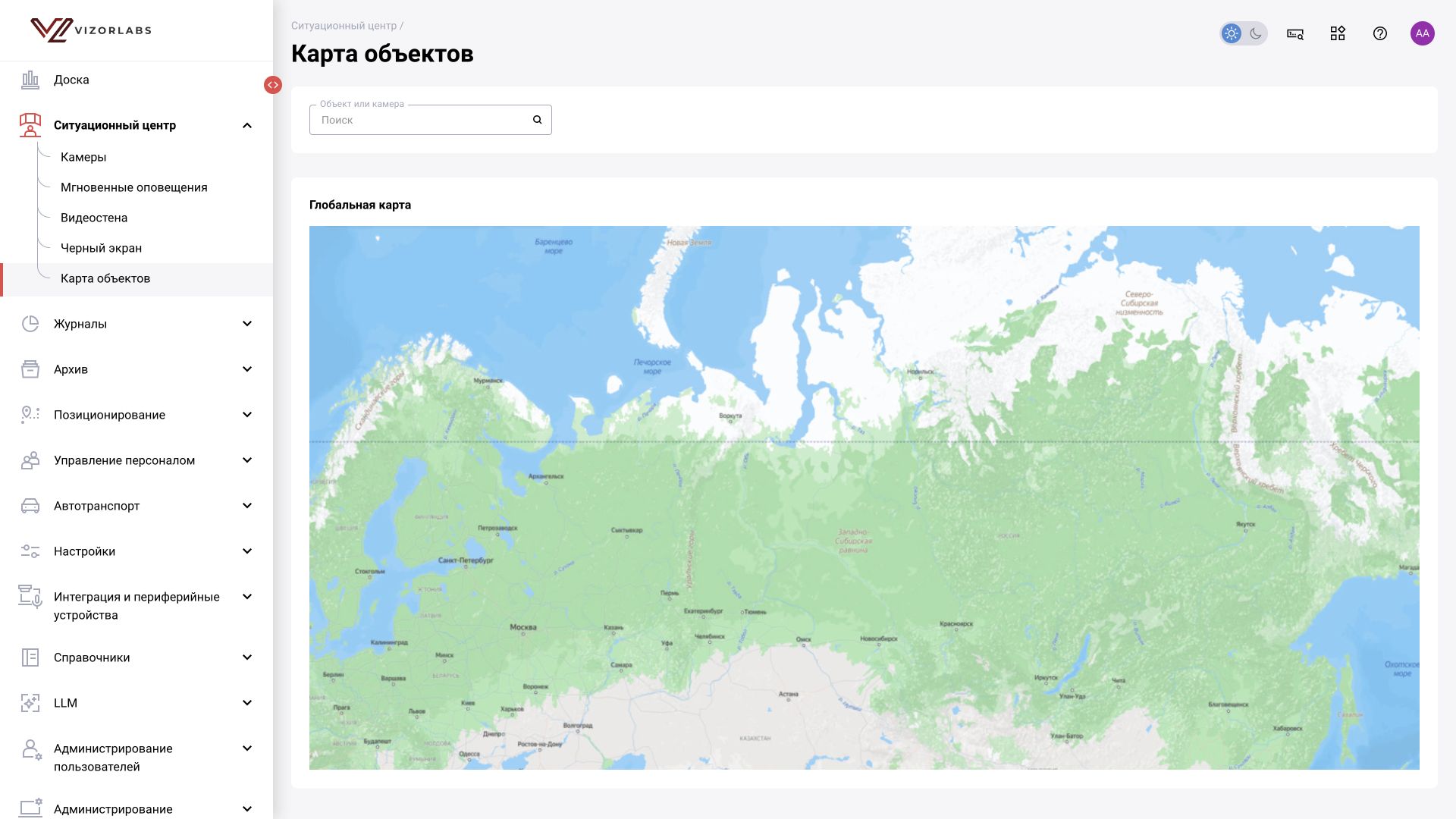
Task: Open the AA user avatar menu
Action: pyautogui.click(x=1423, y=33)
